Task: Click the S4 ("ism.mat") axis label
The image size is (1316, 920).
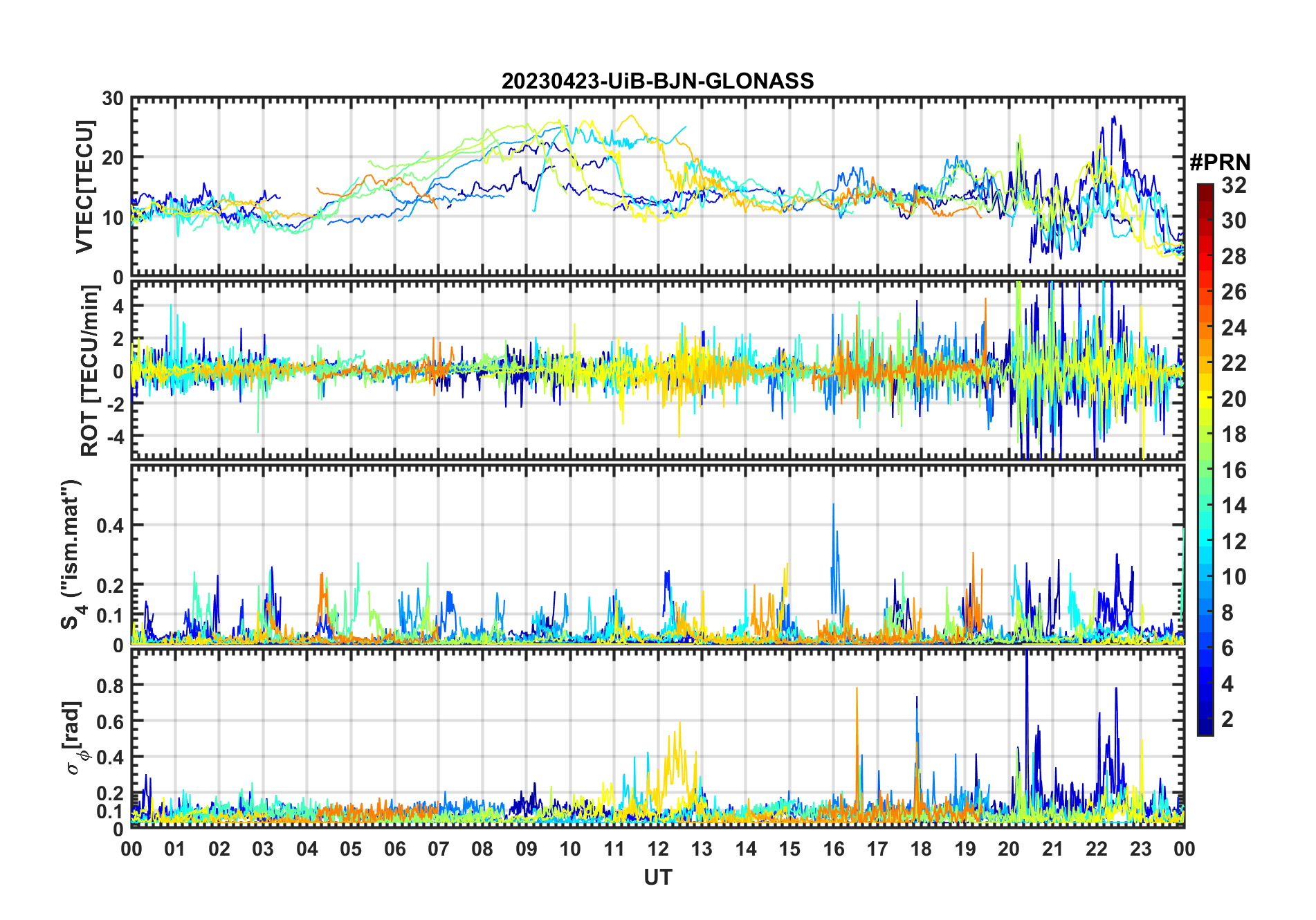Action: coord(71,555)
